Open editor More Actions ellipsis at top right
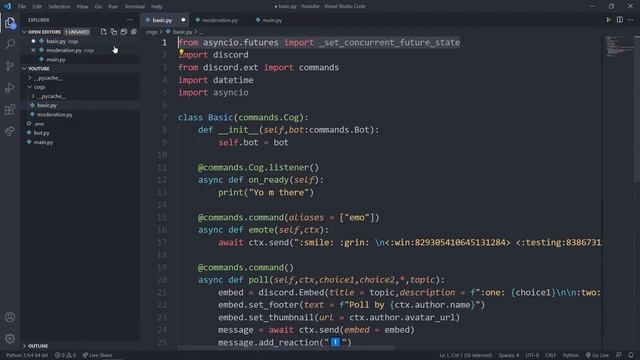Screen dimensions: 640x360 pos(631,20)
